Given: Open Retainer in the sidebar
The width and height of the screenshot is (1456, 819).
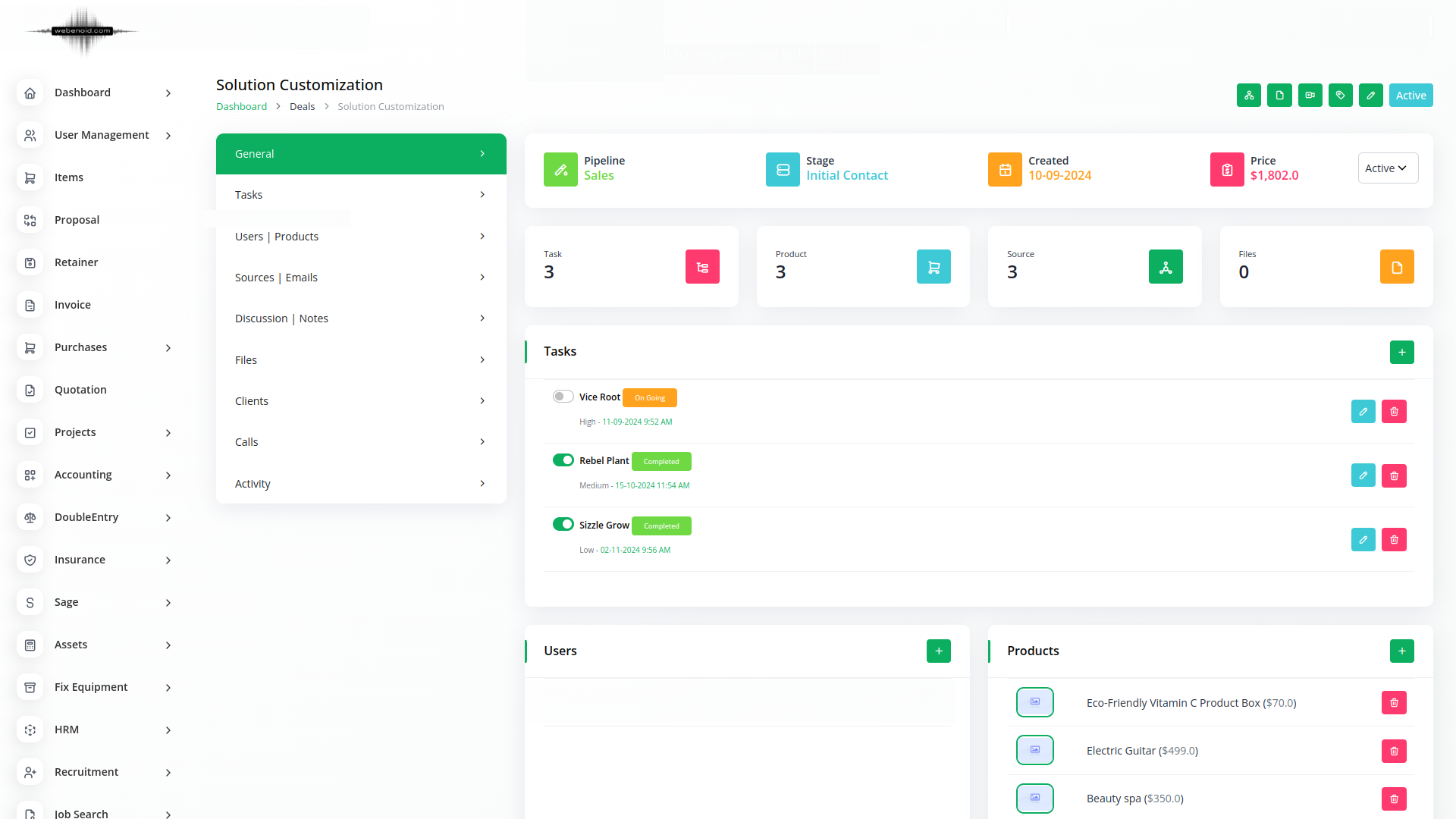Looking at the screenshot, I should (76, 262).
